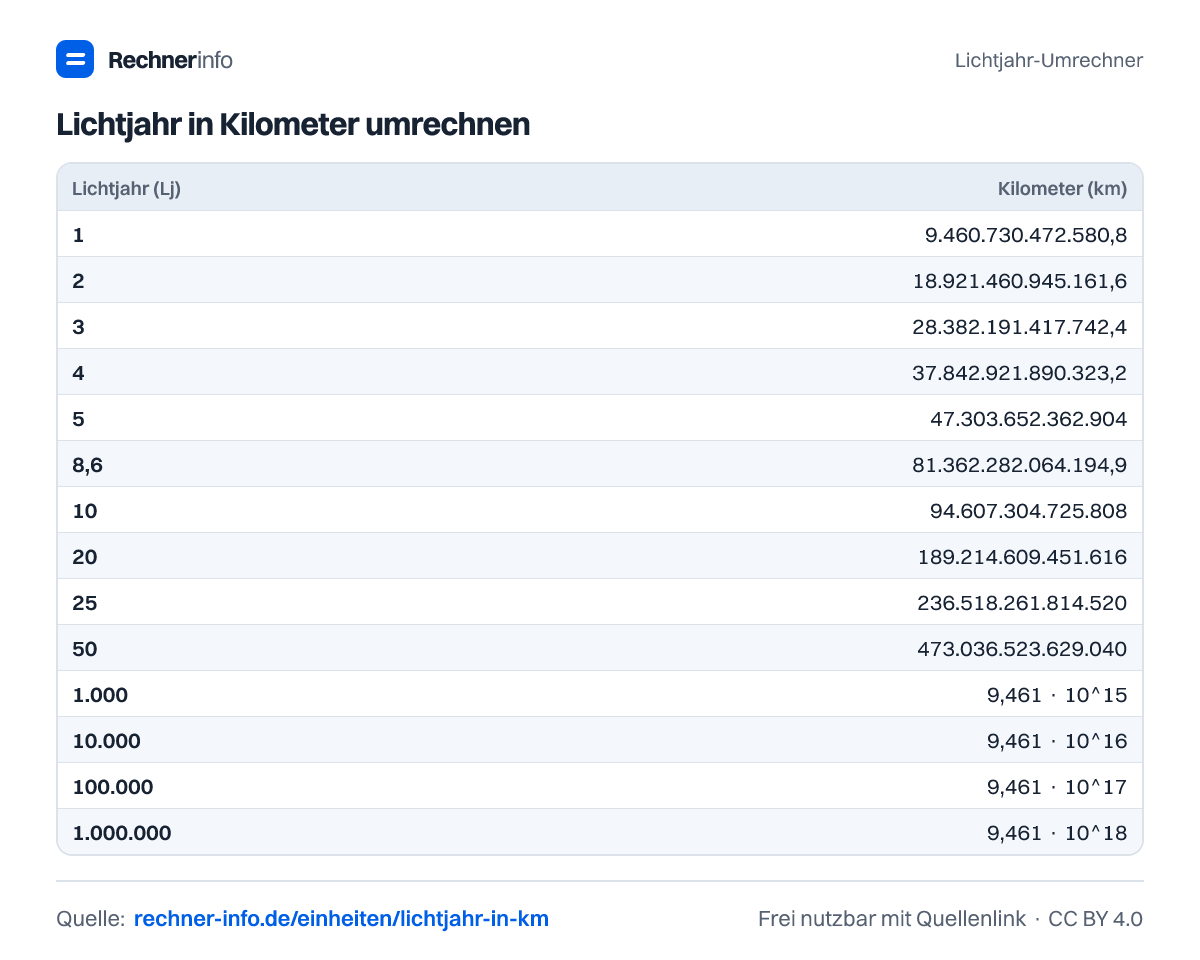Select the row labeled 3 Lichtjahre
Image resolution: width=1200 pixels, height=960 pixels.
click(x=600, y=326)
